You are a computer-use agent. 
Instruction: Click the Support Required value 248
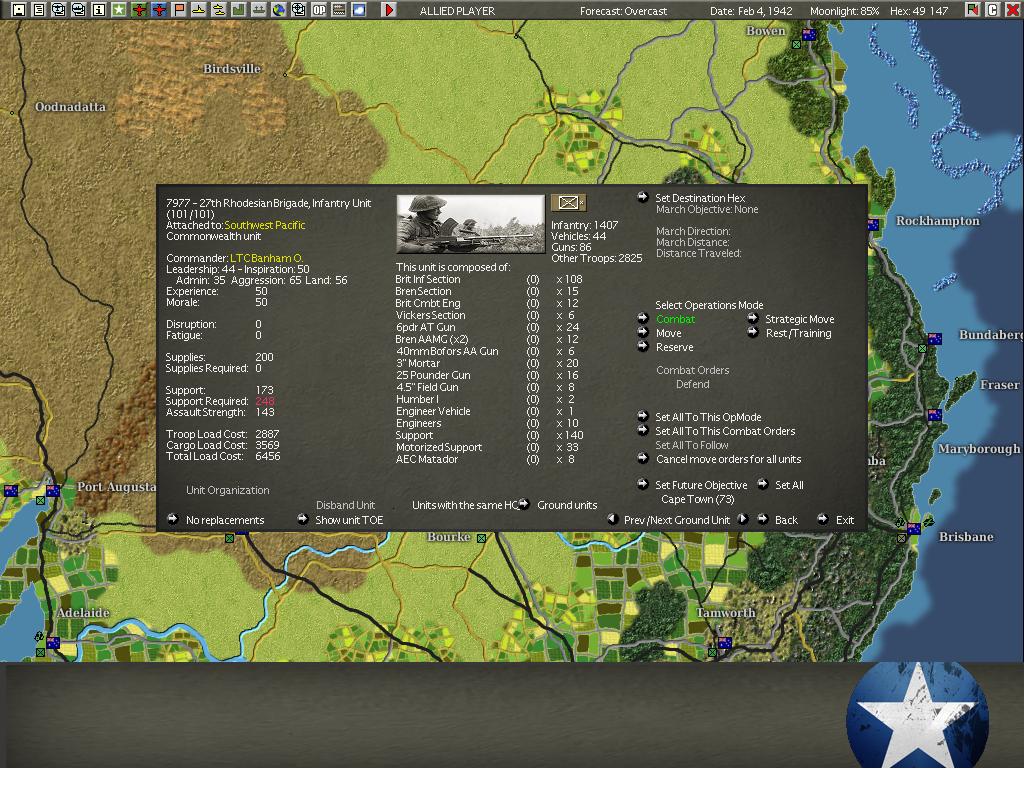(x=265, y=401)
